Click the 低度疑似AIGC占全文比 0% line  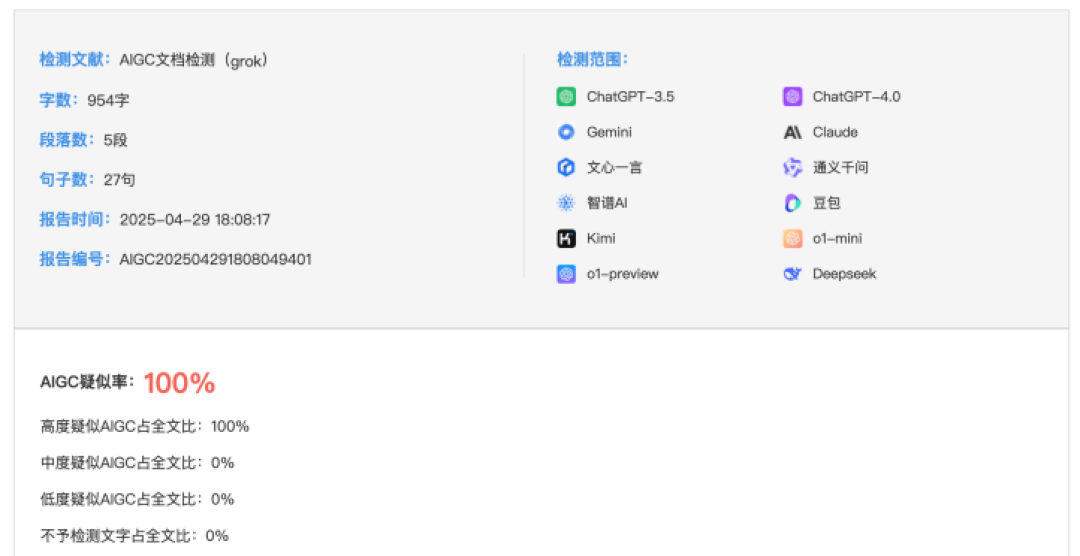point(137,499)
